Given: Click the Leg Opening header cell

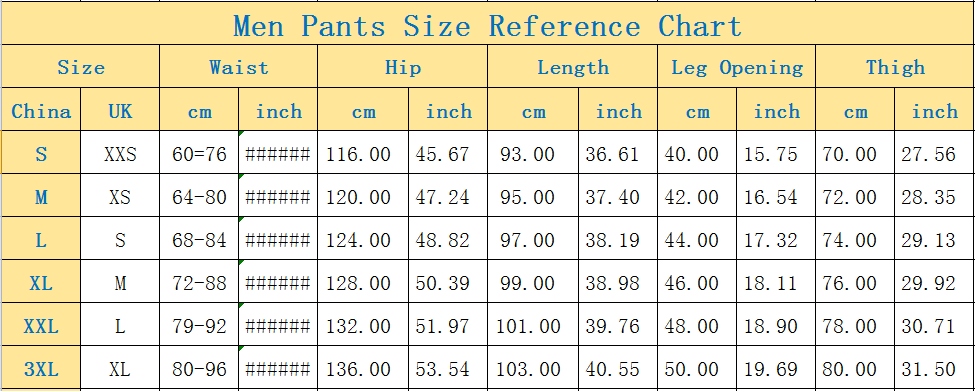Looking at the screenshot, I should click(x=737, y=66).
